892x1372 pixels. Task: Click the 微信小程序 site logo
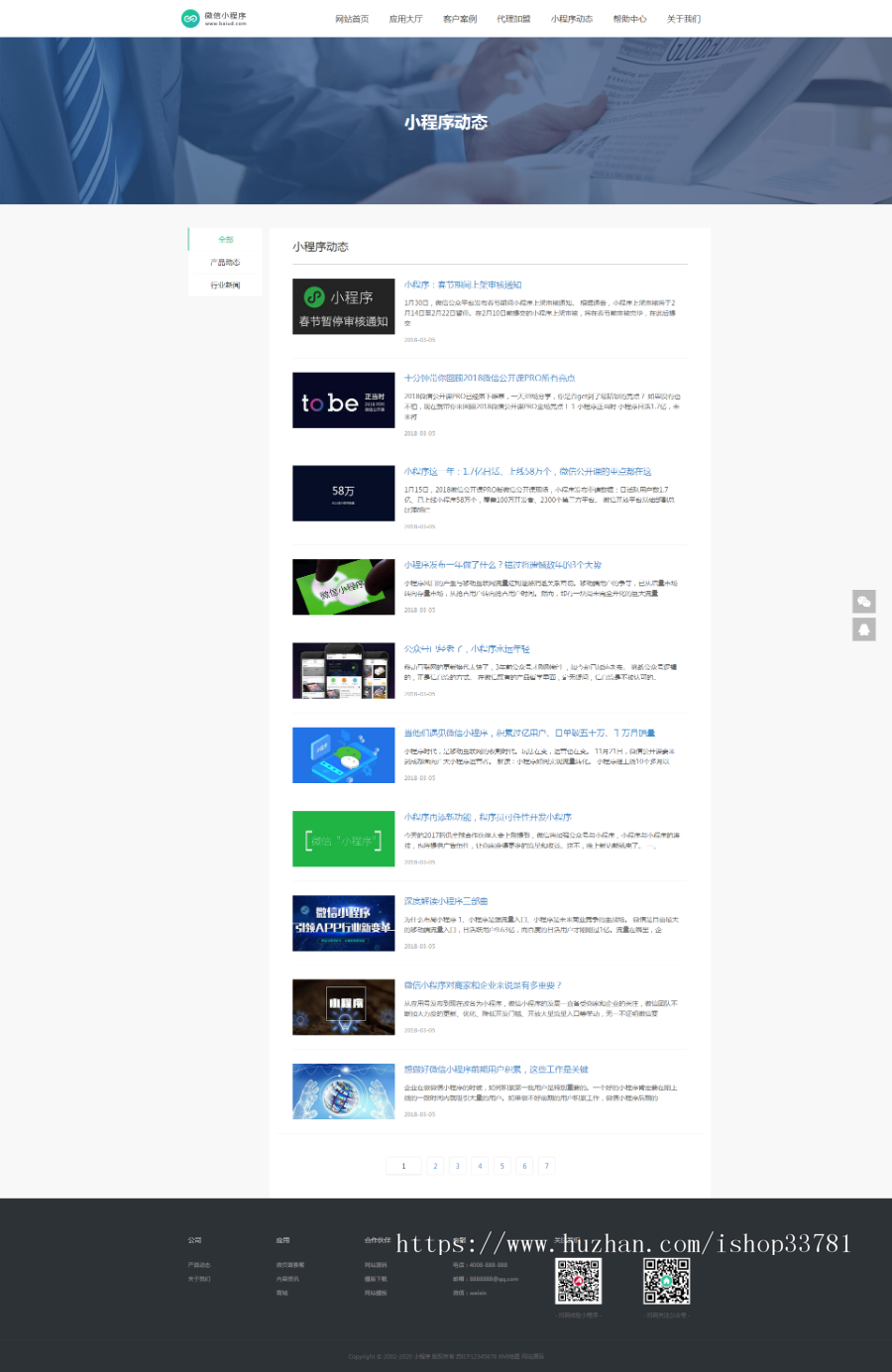click(x=214, y=18)
